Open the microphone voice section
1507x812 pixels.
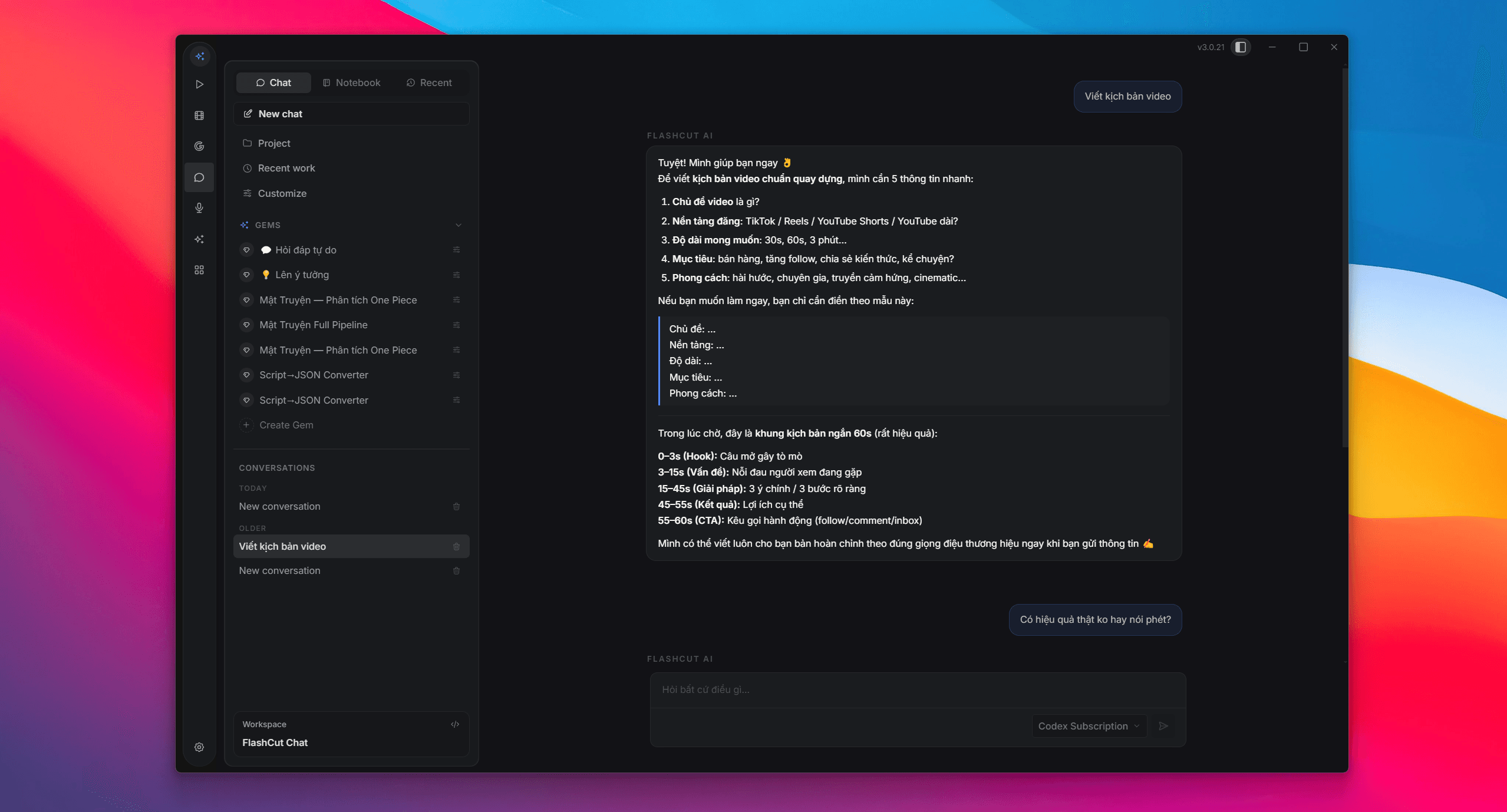(x=199, y=208)
